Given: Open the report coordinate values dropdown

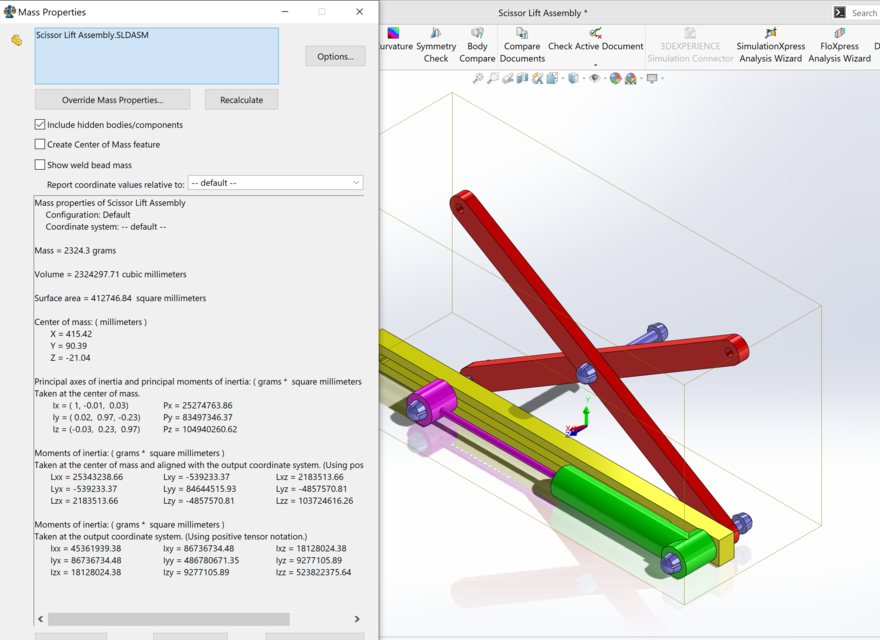Looking at the screenshot, I should click(275, 183).
